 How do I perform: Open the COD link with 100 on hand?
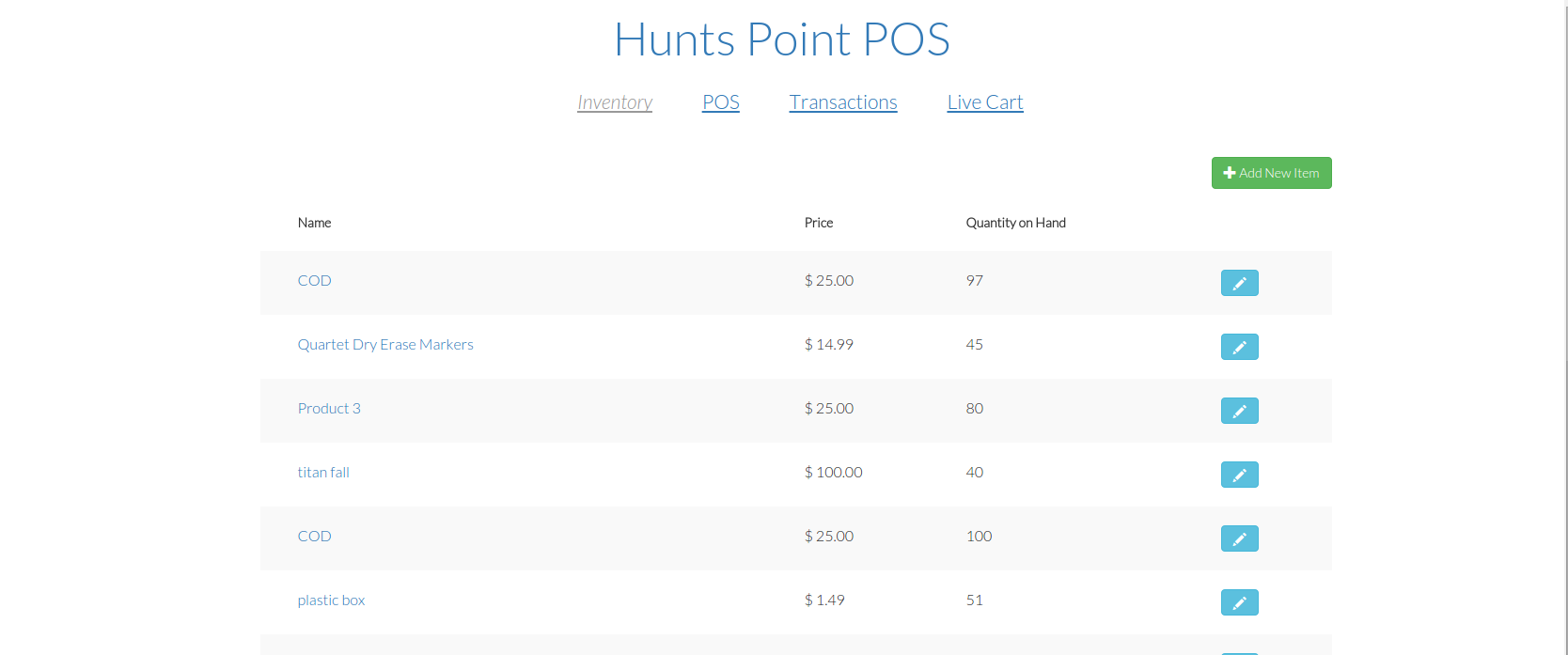point(314,536)
